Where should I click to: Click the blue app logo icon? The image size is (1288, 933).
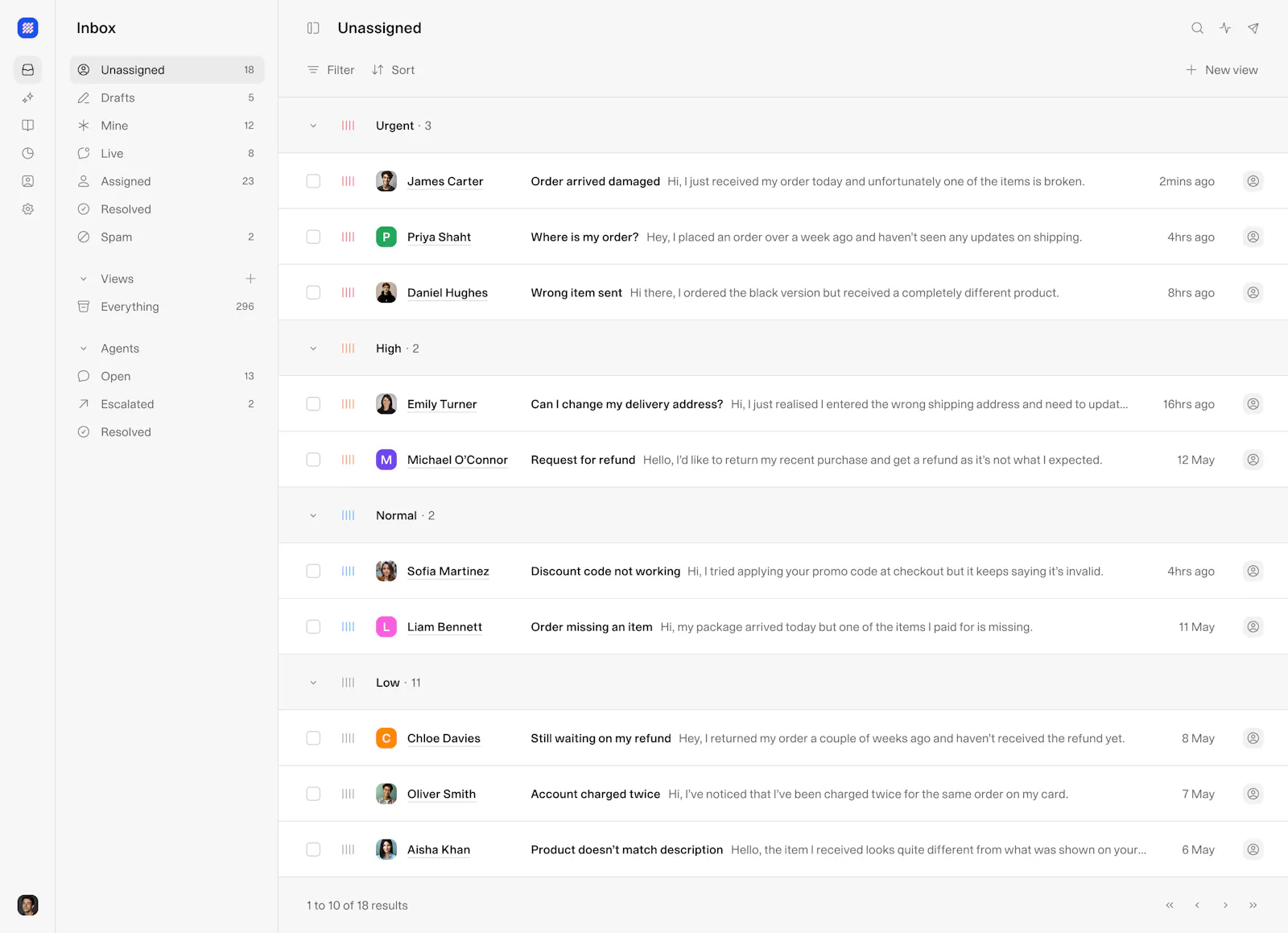[x=28, y=28]
